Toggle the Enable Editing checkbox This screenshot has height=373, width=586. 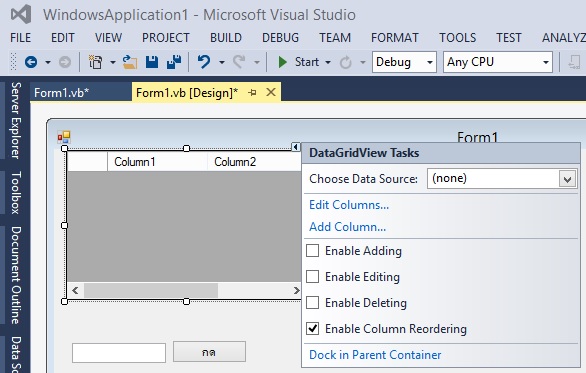(x=312, y=277)
